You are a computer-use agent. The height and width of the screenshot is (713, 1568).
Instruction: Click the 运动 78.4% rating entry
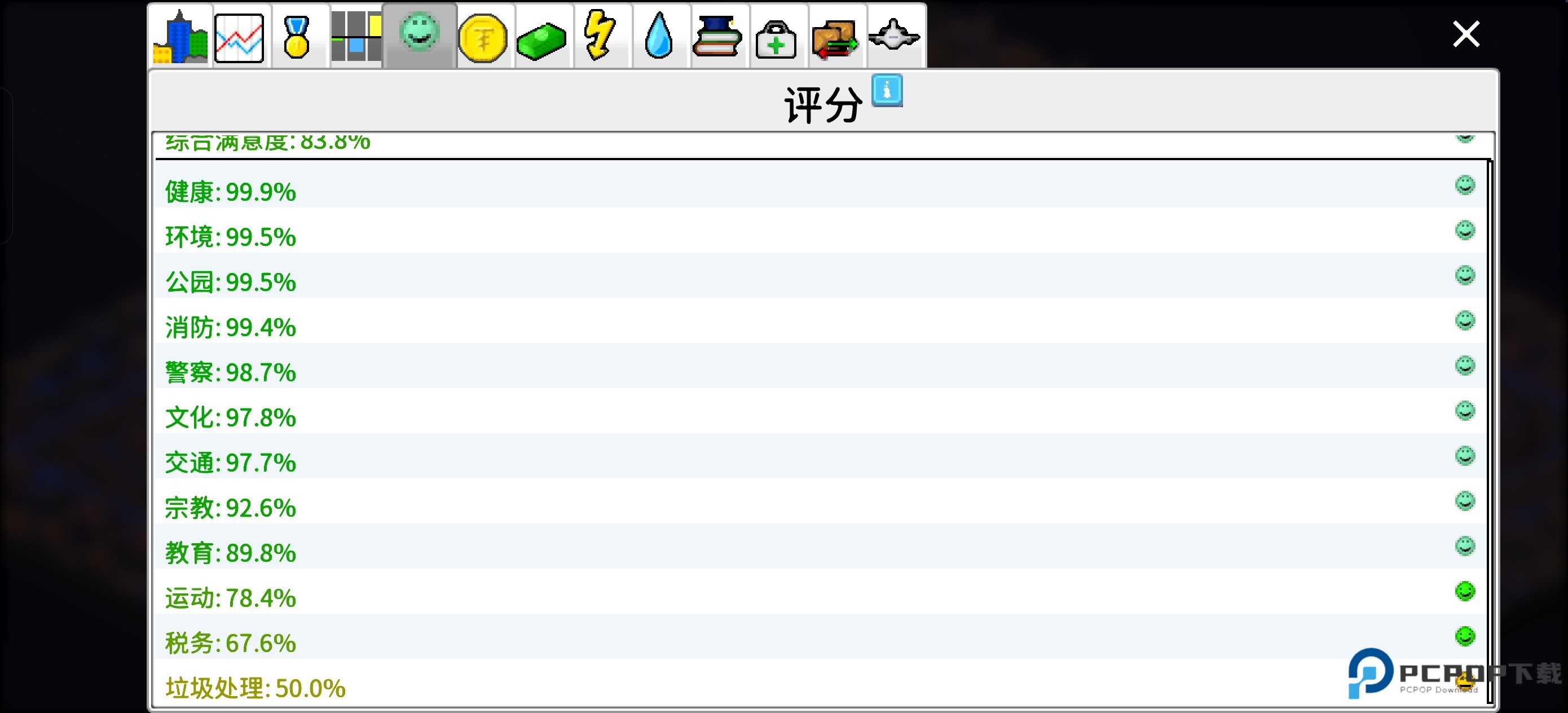[x=231, y=597]
